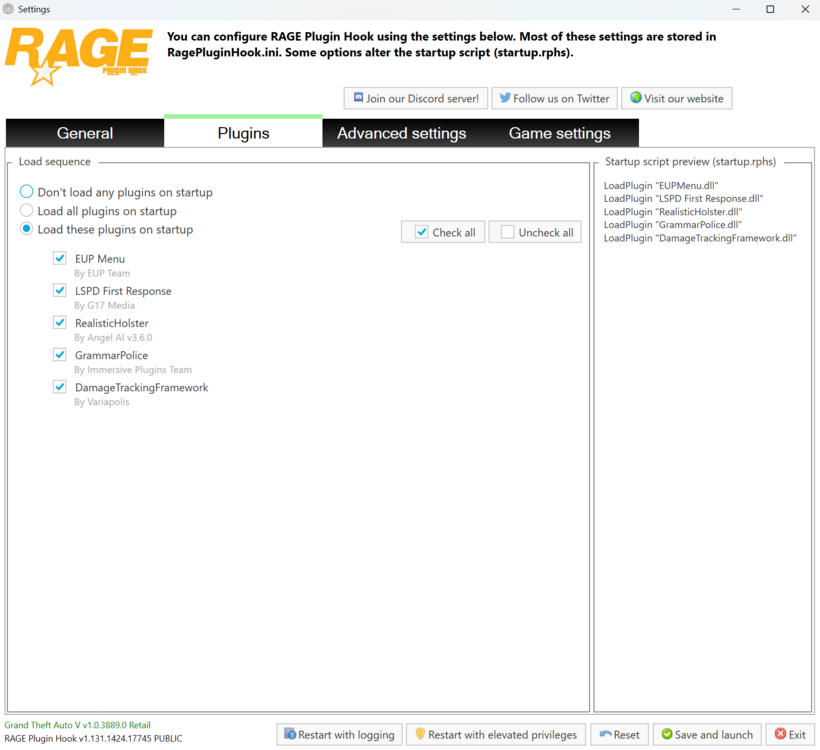
Task: Click the 'By G17 Media' author text
Action: 104,305
